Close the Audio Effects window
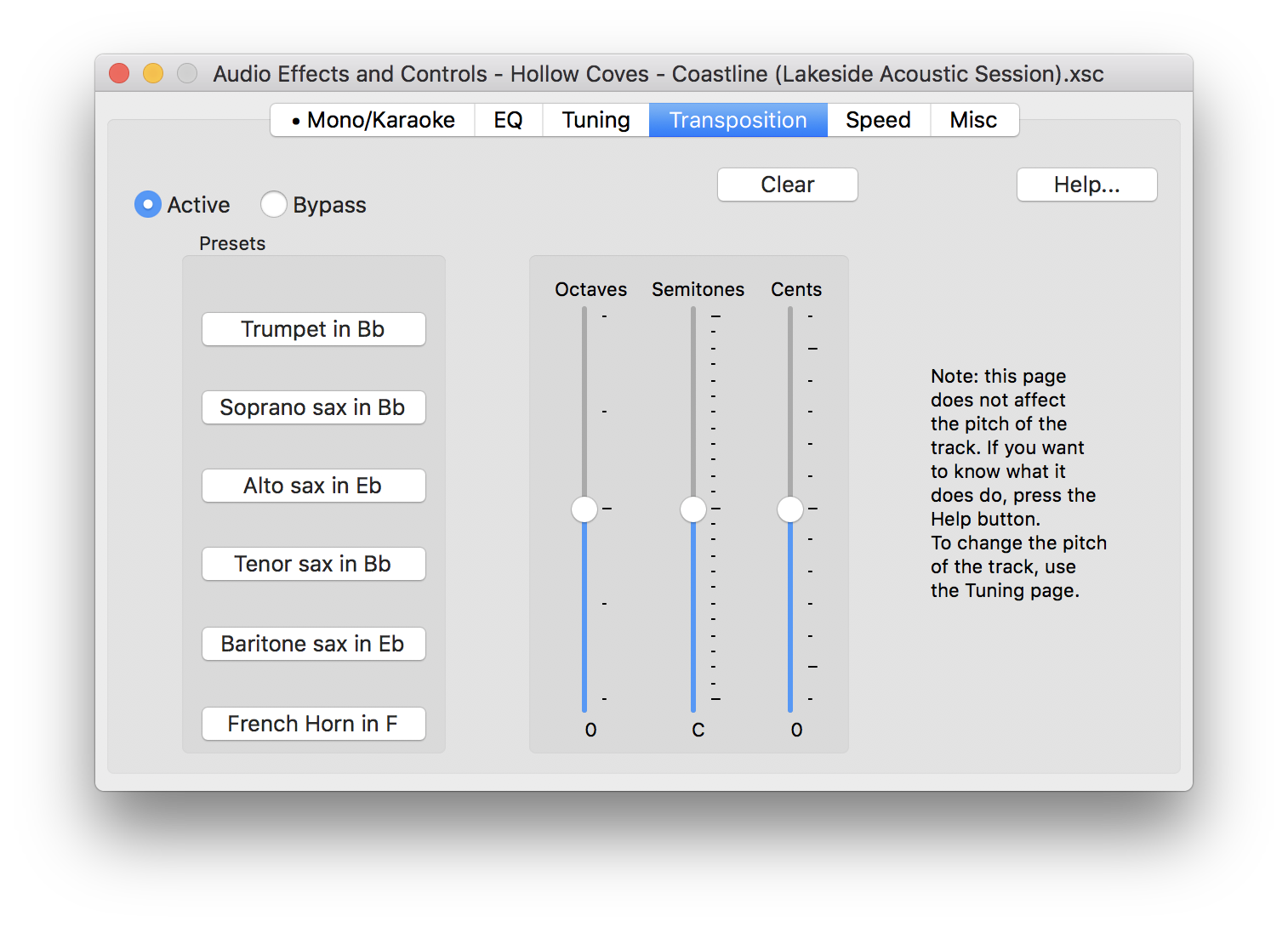This screenshot has width=1288, height=927. (x=119, y=74)
